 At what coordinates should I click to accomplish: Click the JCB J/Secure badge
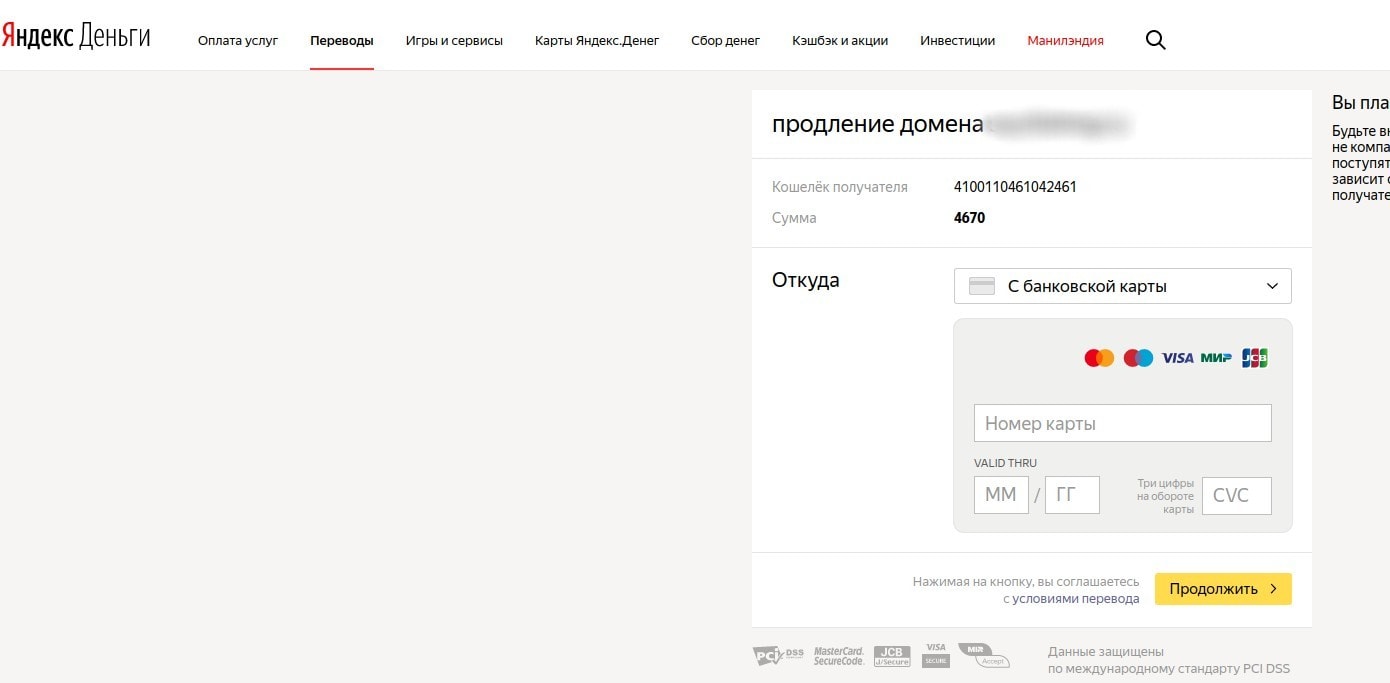click(x=892, y=656)
